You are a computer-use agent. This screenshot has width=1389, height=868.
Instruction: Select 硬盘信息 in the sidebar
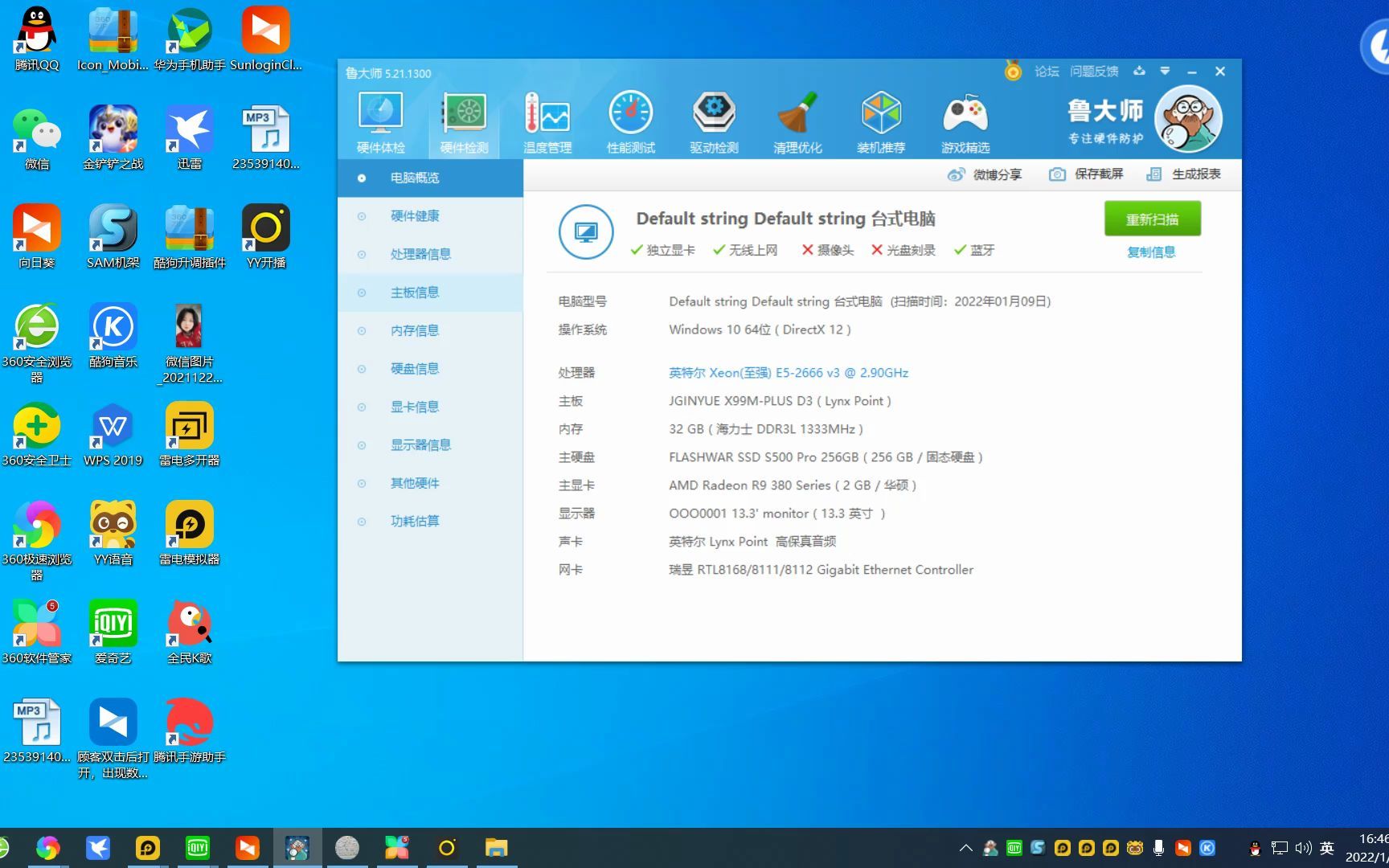tap(431, 368)
